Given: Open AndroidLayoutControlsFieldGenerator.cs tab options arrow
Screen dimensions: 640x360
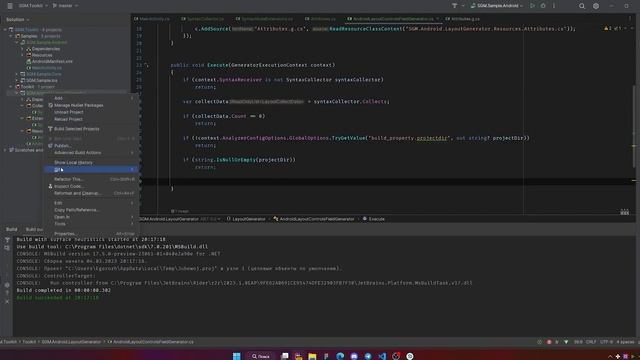Looking at the screenshot, I should 438,19.
